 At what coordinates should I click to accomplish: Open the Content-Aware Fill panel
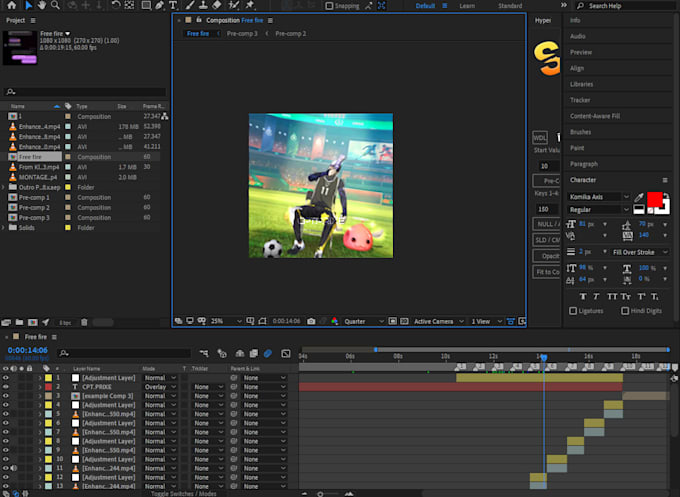(x=595, y=116)
